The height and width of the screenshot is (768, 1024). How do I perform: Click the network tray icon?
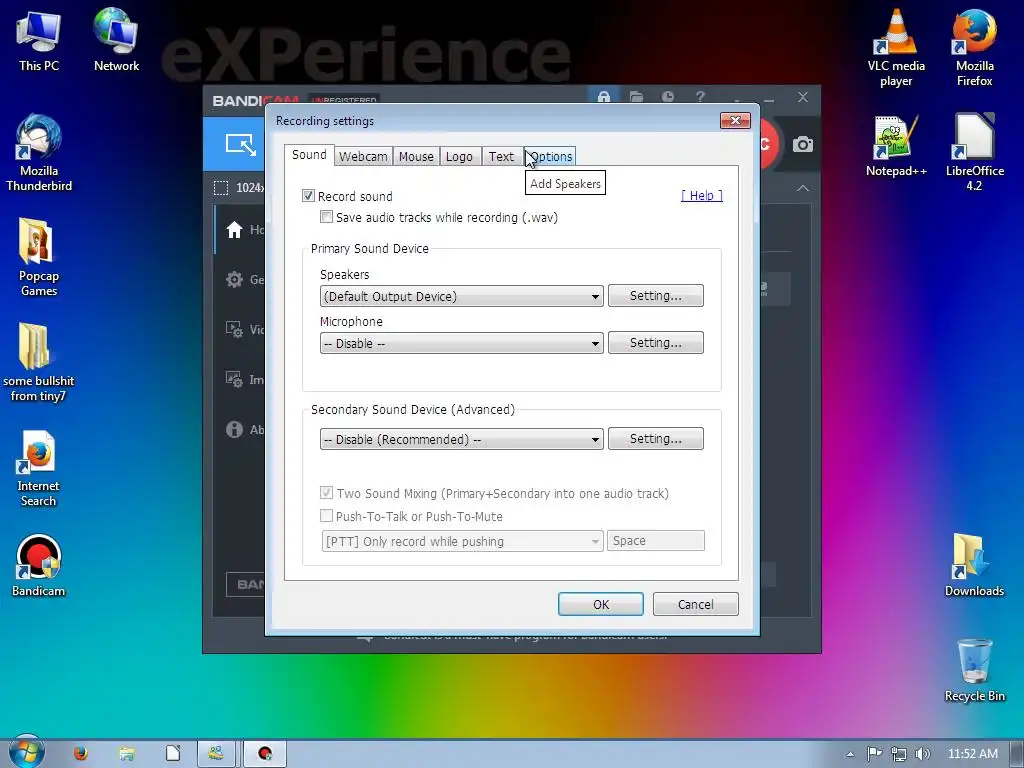899,754
